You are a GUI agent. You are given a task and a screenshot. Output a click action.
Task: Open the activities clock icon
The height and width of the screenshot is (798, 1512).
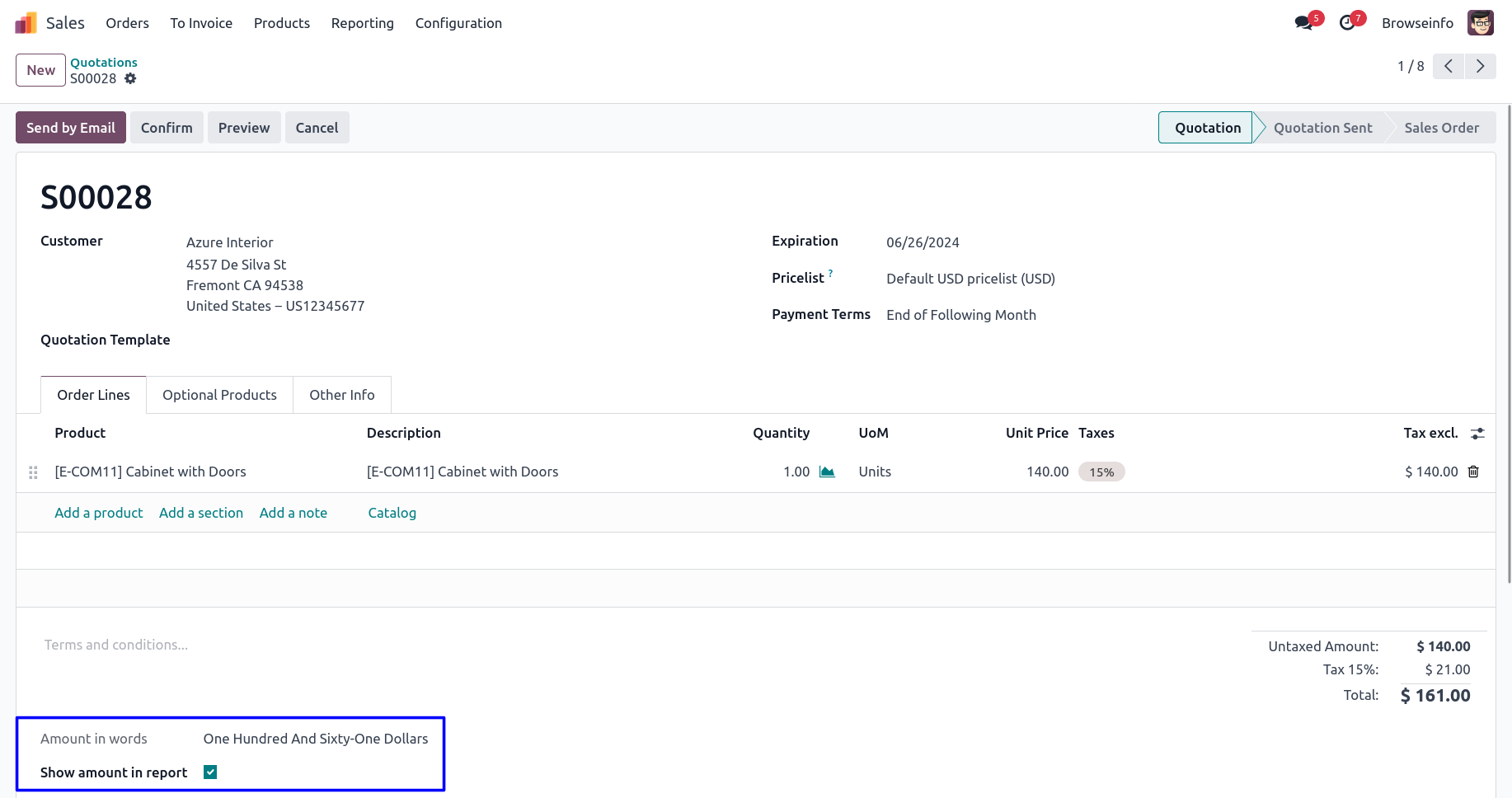click(x=1347, y=23)
